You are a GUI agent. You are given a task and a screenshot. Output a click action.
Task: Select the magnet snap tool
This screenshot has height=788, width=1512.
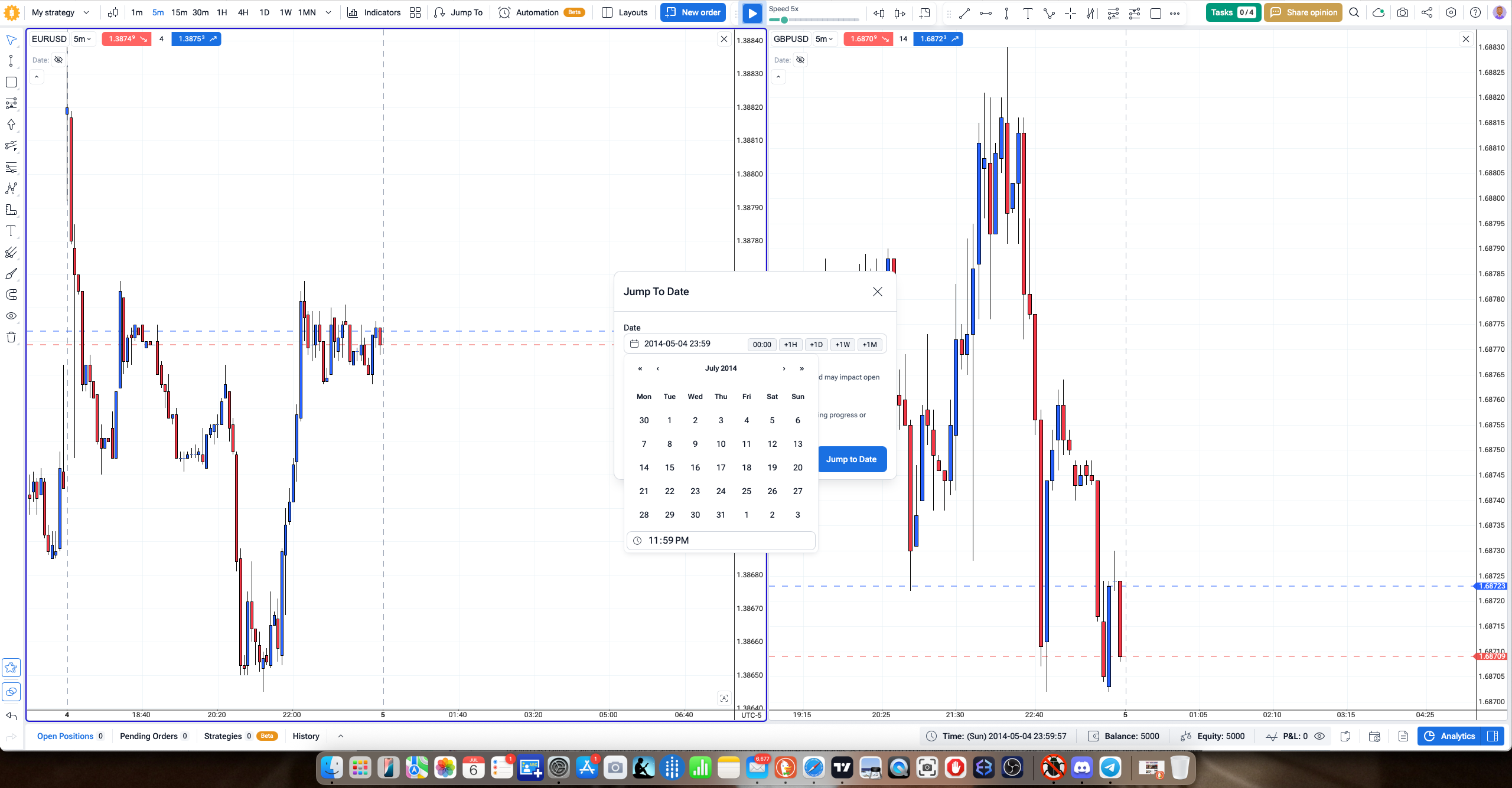click(x=11, y=295)
